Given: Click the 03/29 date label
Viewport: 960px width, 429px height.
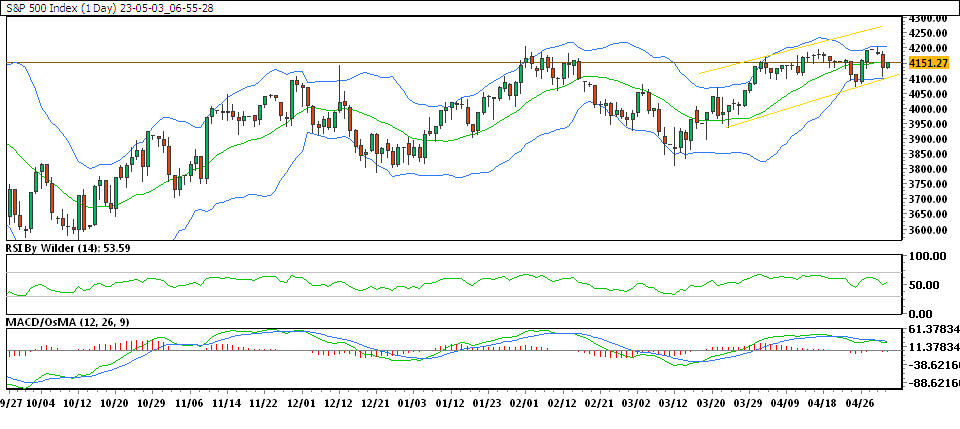Looking at the screenshot, I should (x=749, y=404).
